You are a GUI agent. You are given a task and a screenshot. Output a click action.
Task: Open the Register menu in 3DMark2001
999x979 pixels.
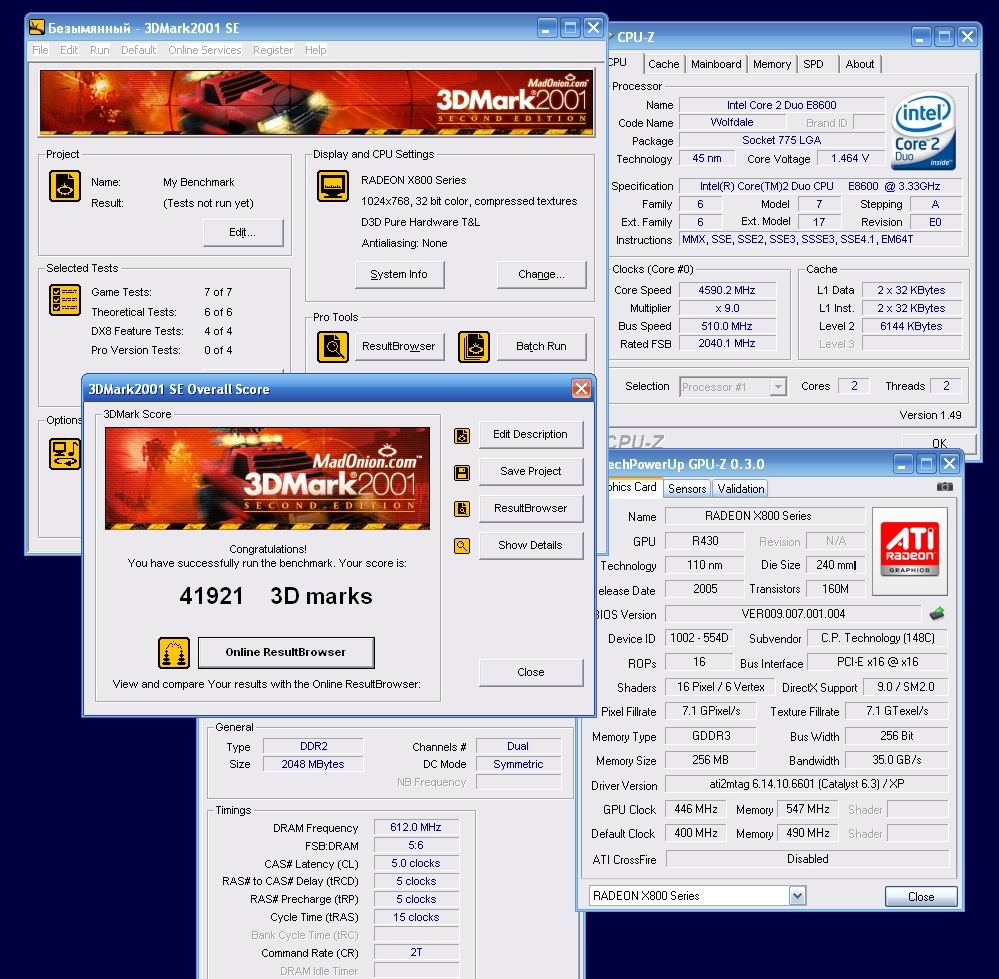click(x=273, y=50)
